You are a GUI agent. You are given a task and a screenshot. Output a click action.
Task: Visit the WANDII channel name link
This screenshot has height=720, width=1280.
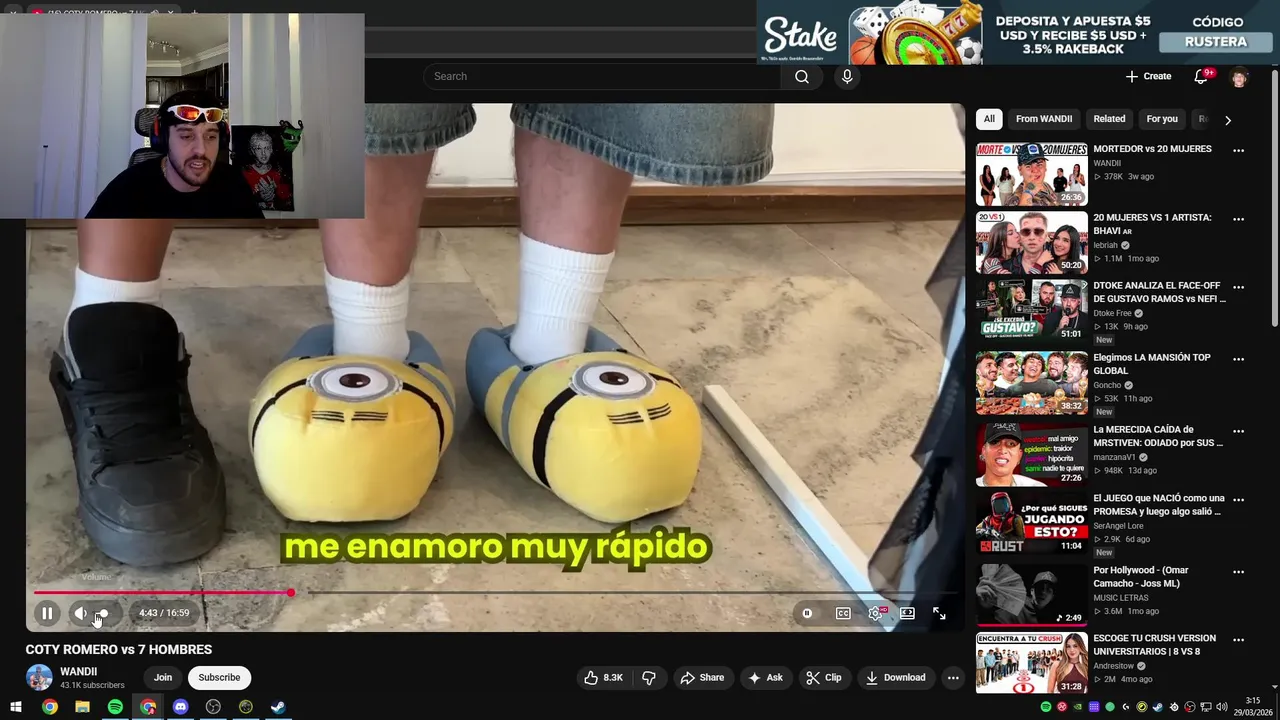[x=79, y=672]
